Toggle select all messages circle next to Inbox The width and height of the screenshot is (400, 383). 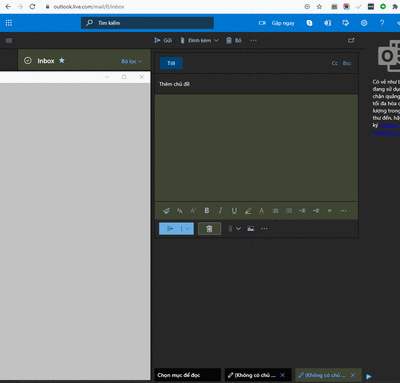[x=28, y=61]
